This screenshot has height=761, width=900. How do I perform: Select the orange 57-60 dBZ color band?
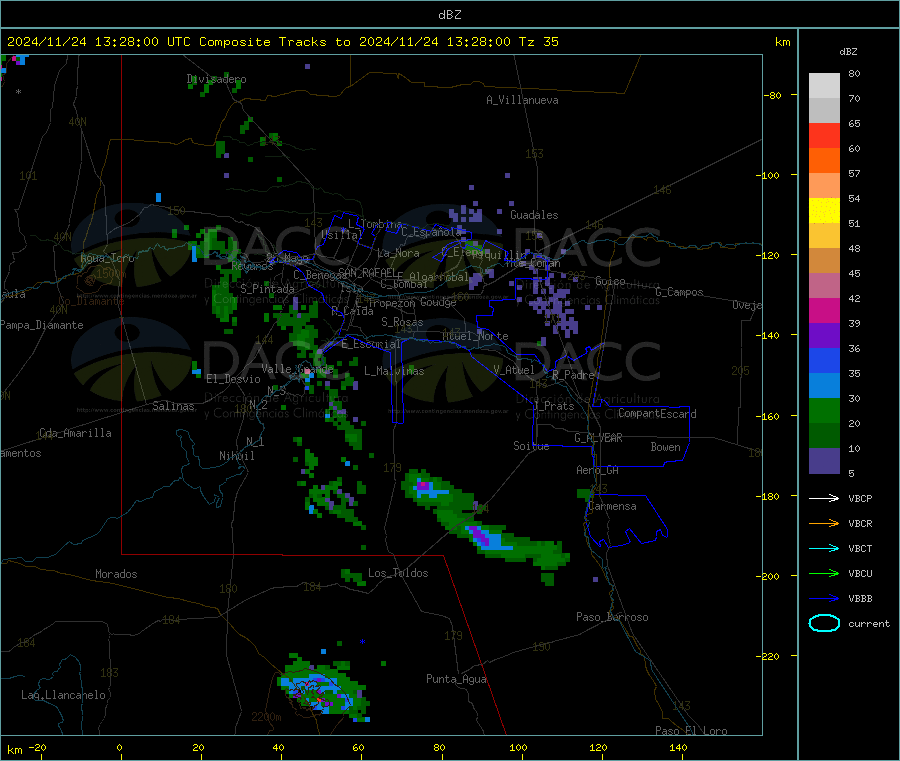click(x=824, y=161)
